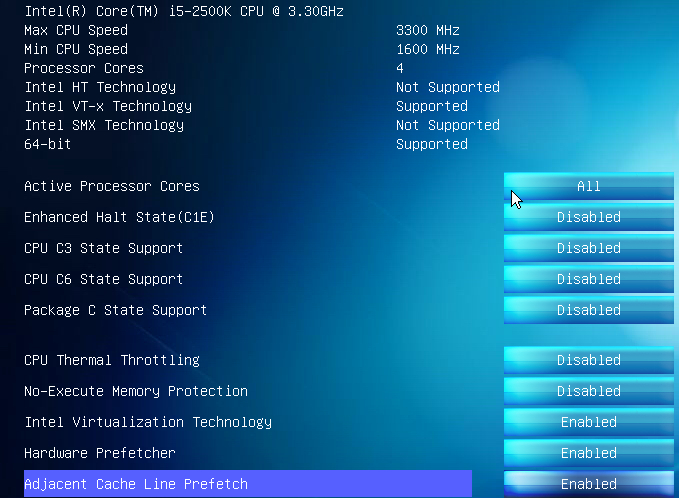
Task: Click the Intel SMX Technology label
Action: [x=104, y=126]
